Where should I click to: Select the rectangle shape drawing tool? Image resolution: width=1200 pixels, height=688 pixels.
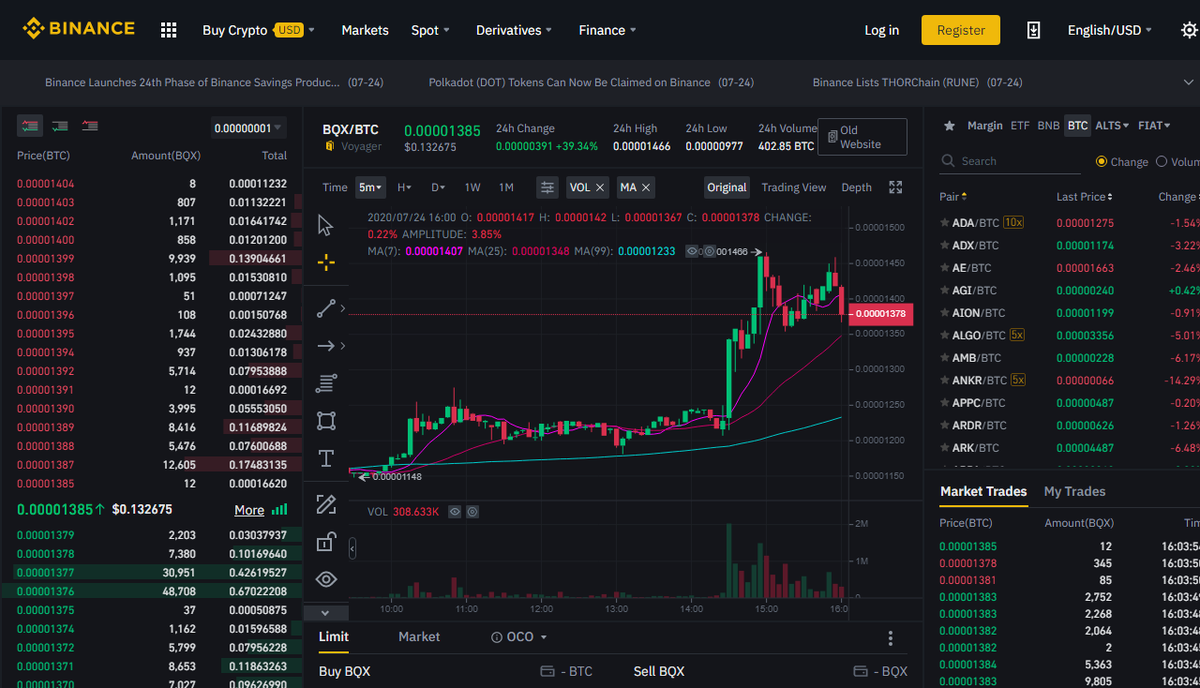click(x=326, y=420)
